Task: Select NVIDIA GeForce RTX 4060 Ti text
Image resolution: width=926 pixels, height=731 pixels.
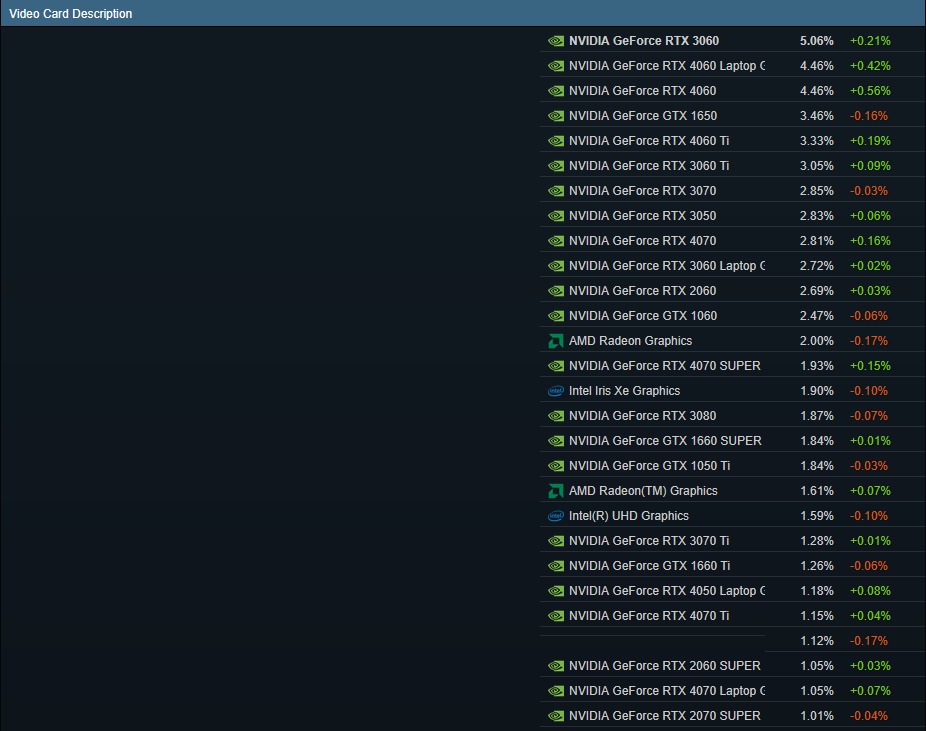Action: [648, 141]
